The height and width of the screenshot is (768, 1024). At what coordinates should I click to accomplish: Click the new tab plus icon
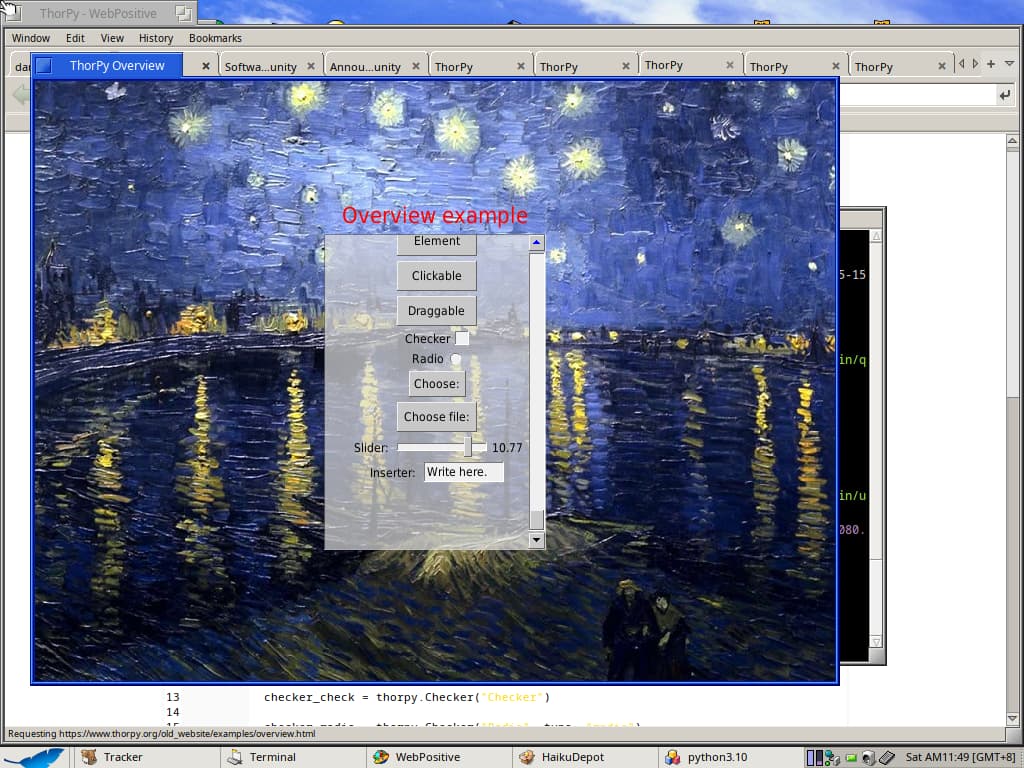989,64
